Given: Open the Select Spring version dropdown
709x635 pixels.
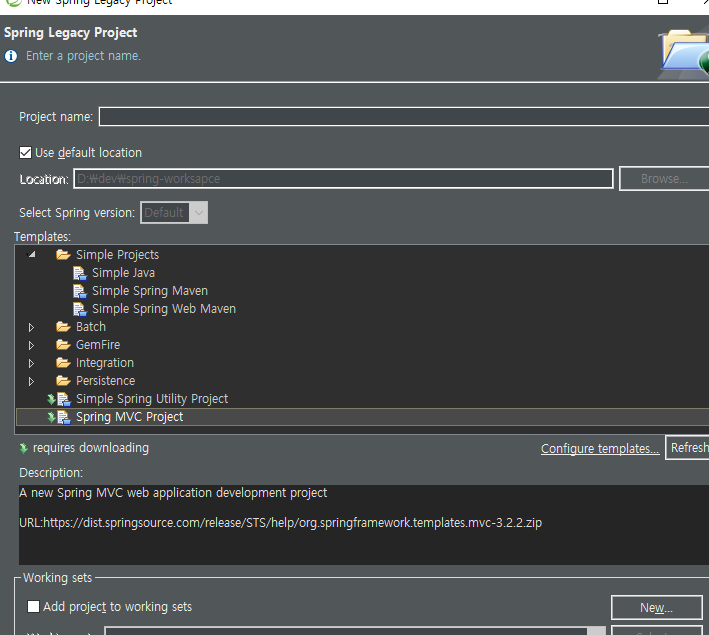Looking at the screenshot, I should [174, 213].
